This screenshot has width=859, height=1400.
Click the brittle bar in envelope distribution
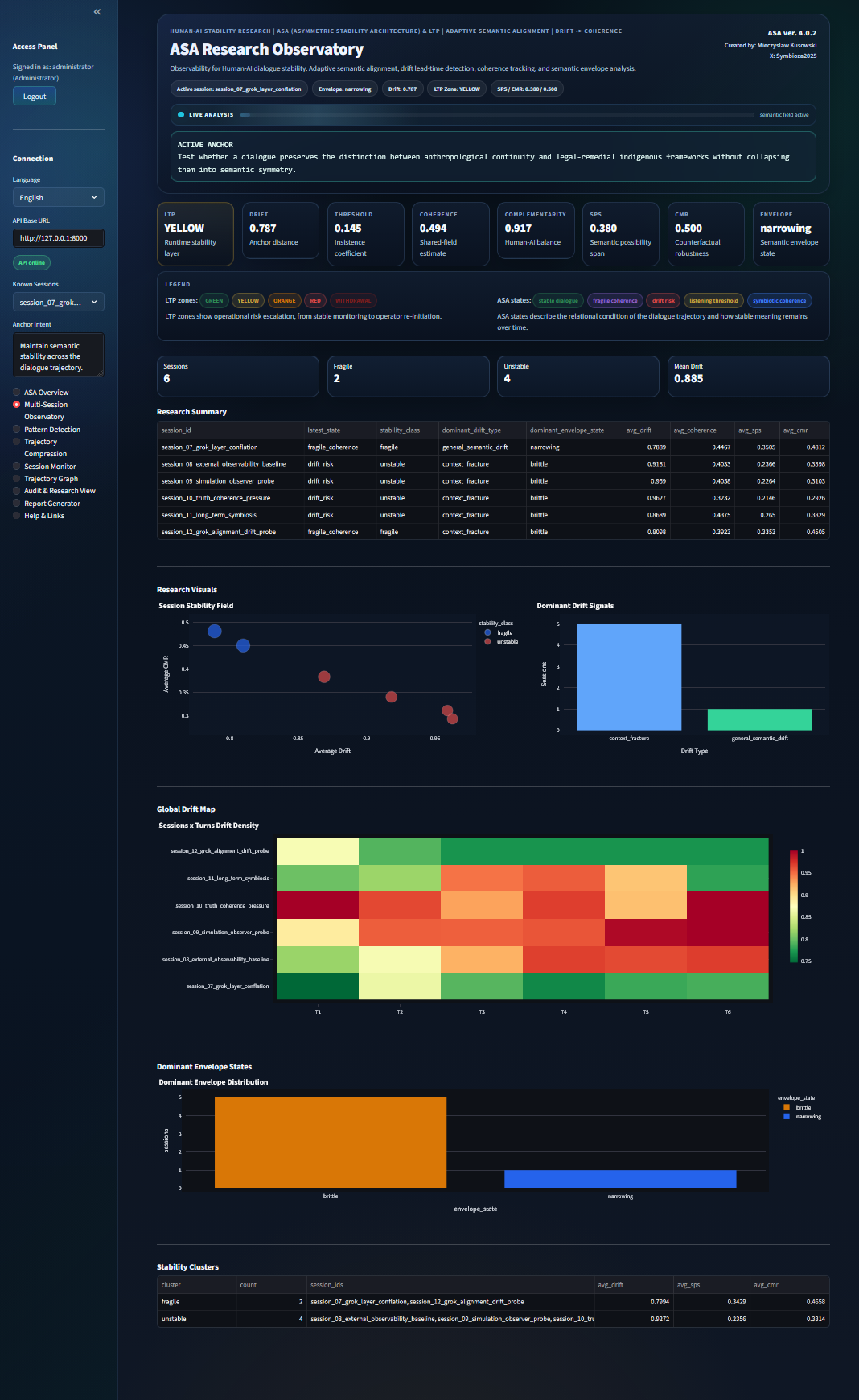[x=331, y=1143]
